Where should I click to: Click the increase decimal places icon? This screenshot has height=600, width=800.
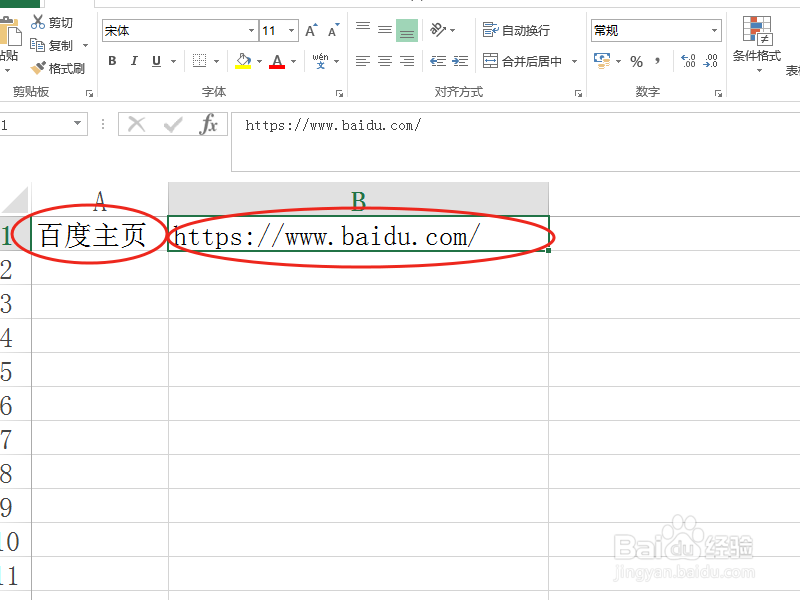coord(688,61)
